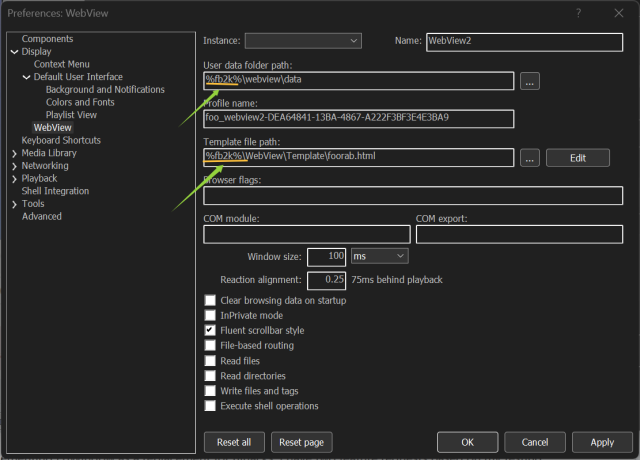Open the ms unit dropdown
The width and height of the screenshot is (640, 460).
(x=380, y=256)
